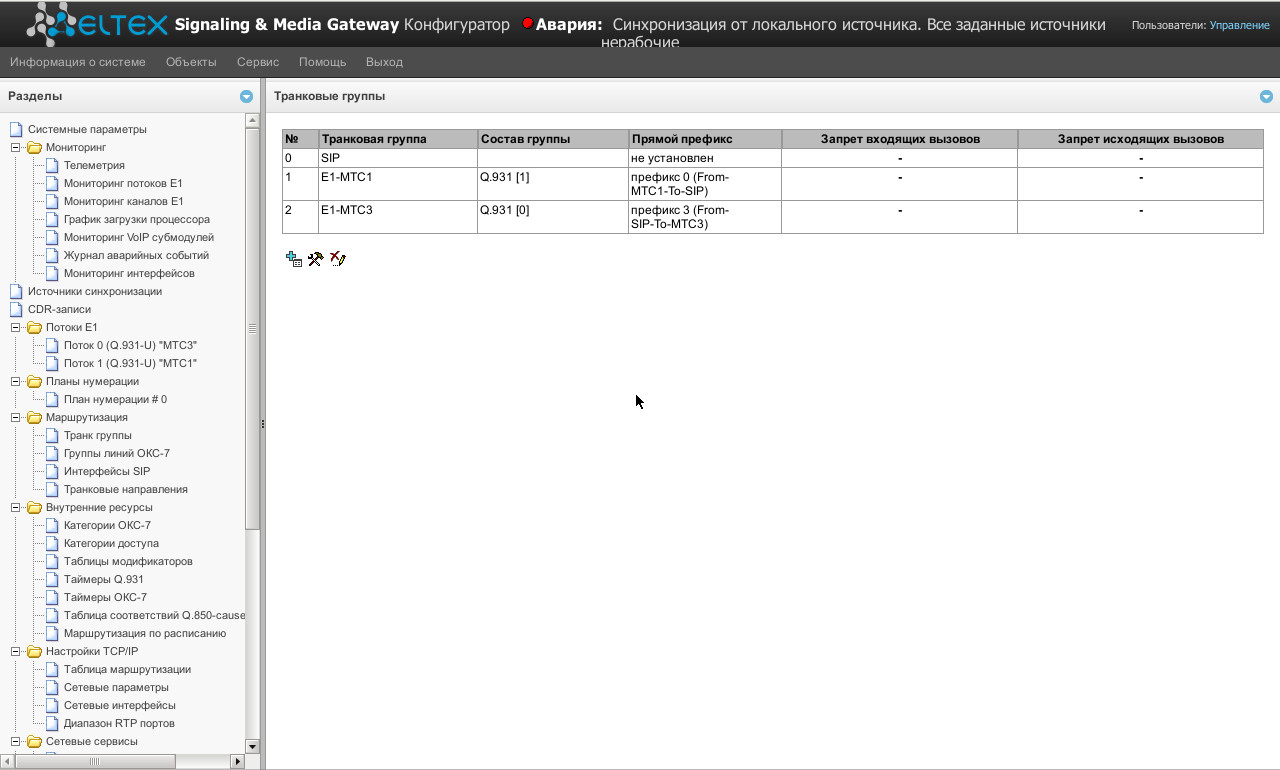This screenshot has width=1280, height=770.
Task: Select Поток 0 (Q.931-U) "МТС3"
Action: pyautogui.click(x=130, y=345)
